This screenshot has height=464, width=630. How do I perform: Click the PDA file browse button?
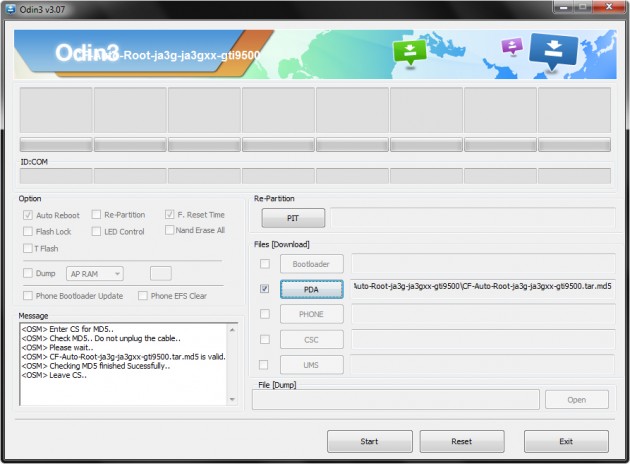pyautogui.click(x=311, y=289)
